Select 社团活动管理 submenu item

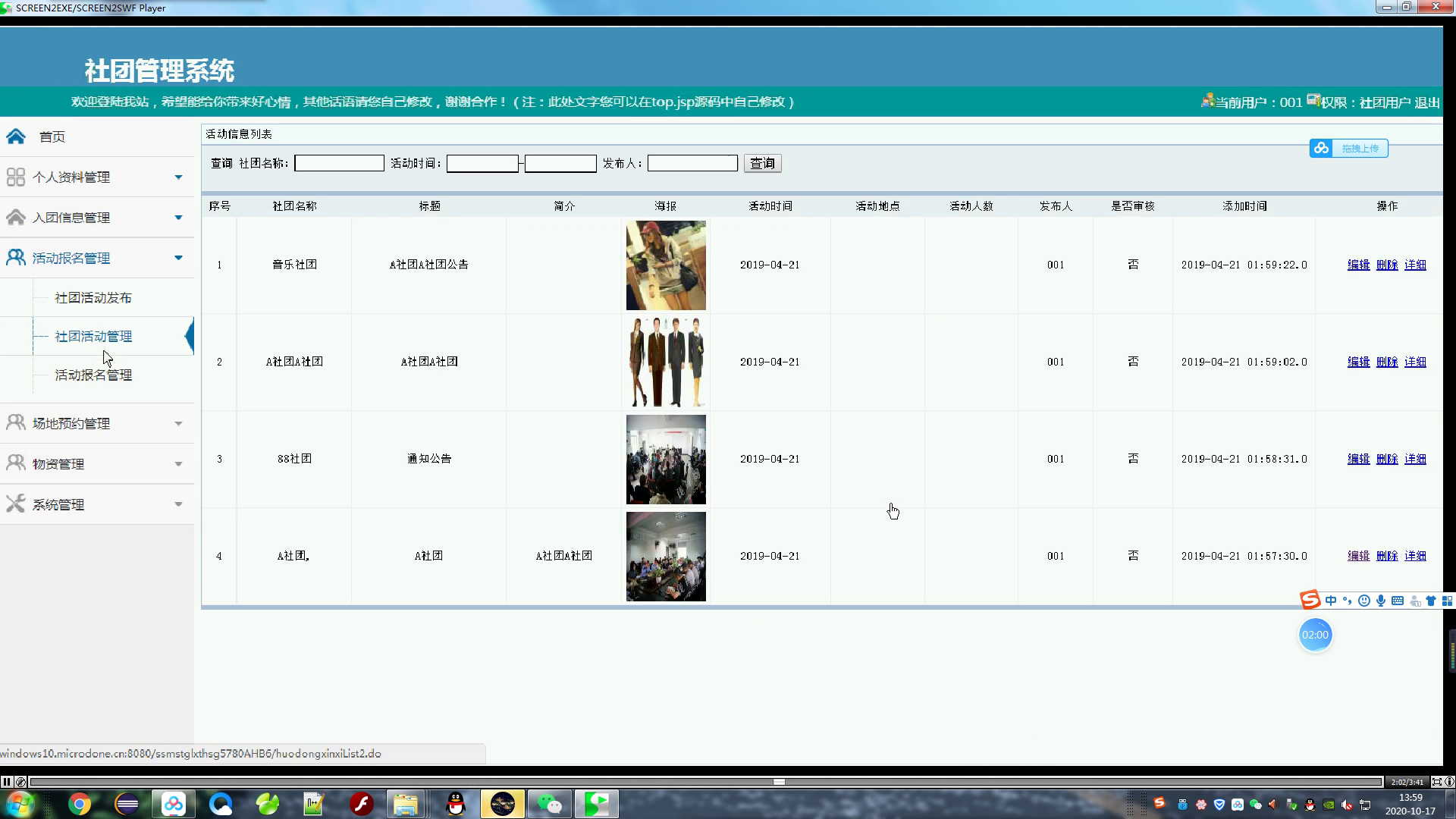(93, 336)
